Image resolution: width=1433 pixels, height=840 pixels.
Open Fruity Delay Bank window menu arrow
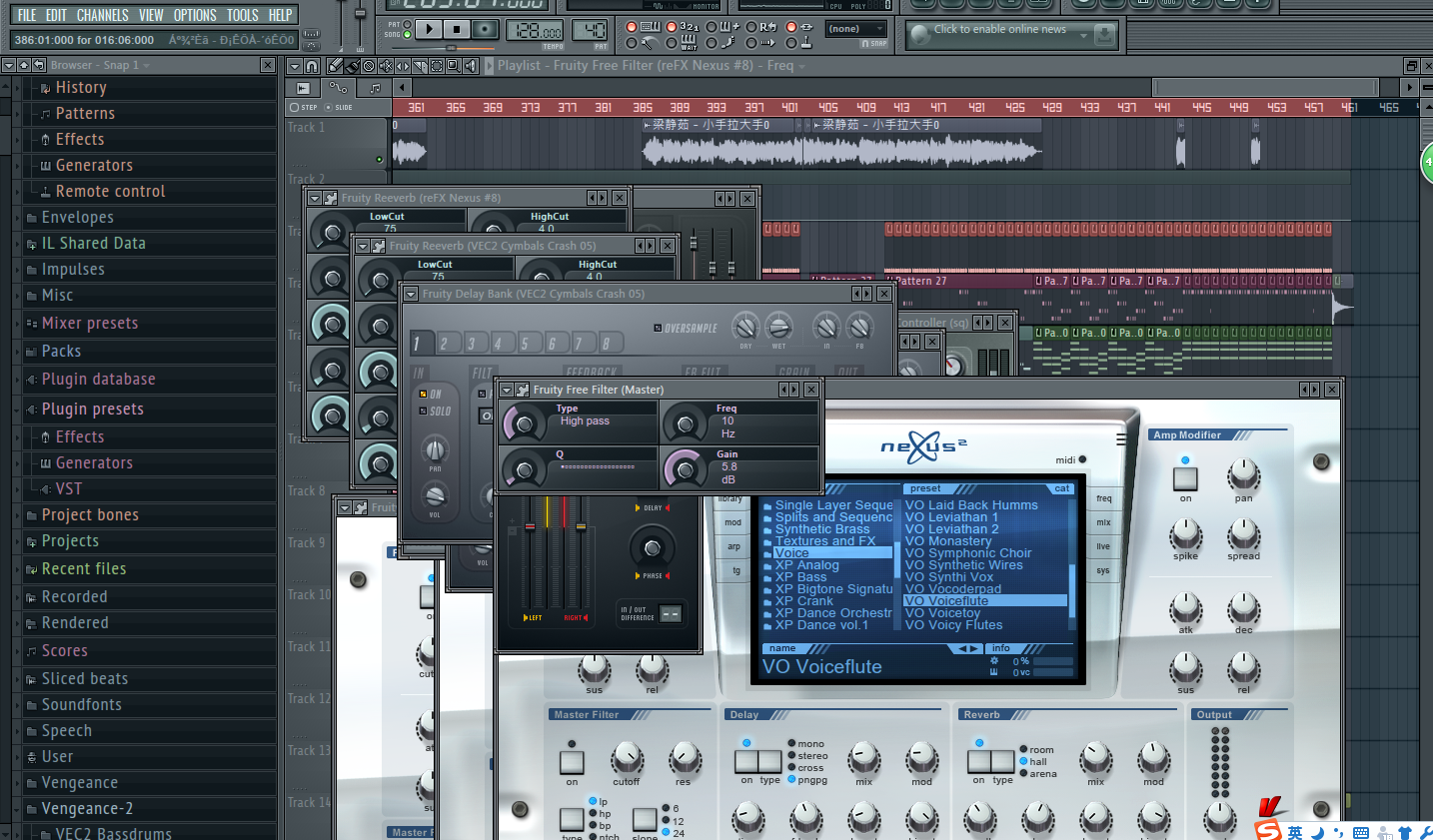tap(410, 294)
